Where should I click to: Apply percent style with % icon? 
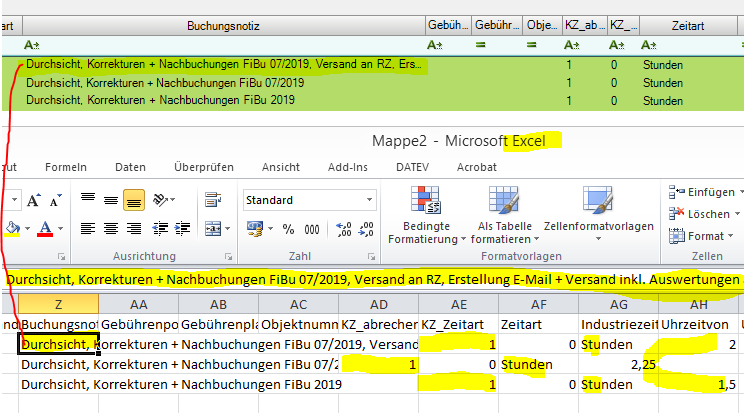click(x=288, y=229)
